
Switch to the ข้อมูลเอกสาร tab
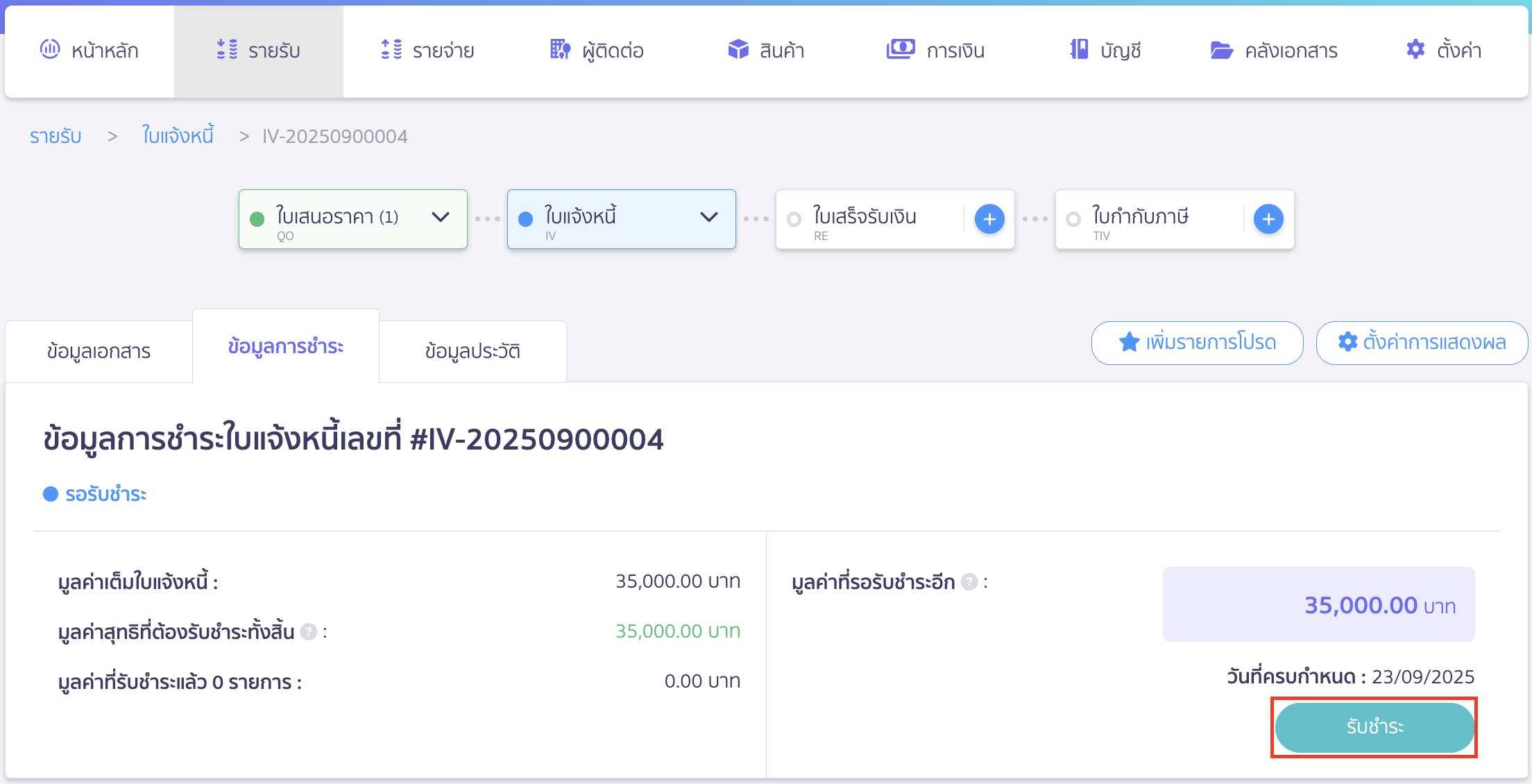(x=99, y=351)
